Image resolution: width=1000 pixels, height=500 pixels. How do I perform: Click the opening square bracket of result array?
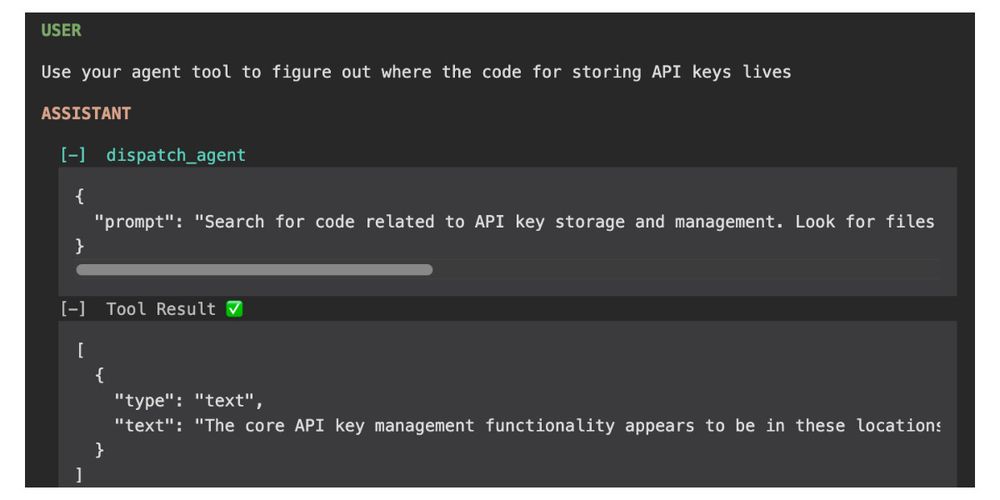[80, 350]
